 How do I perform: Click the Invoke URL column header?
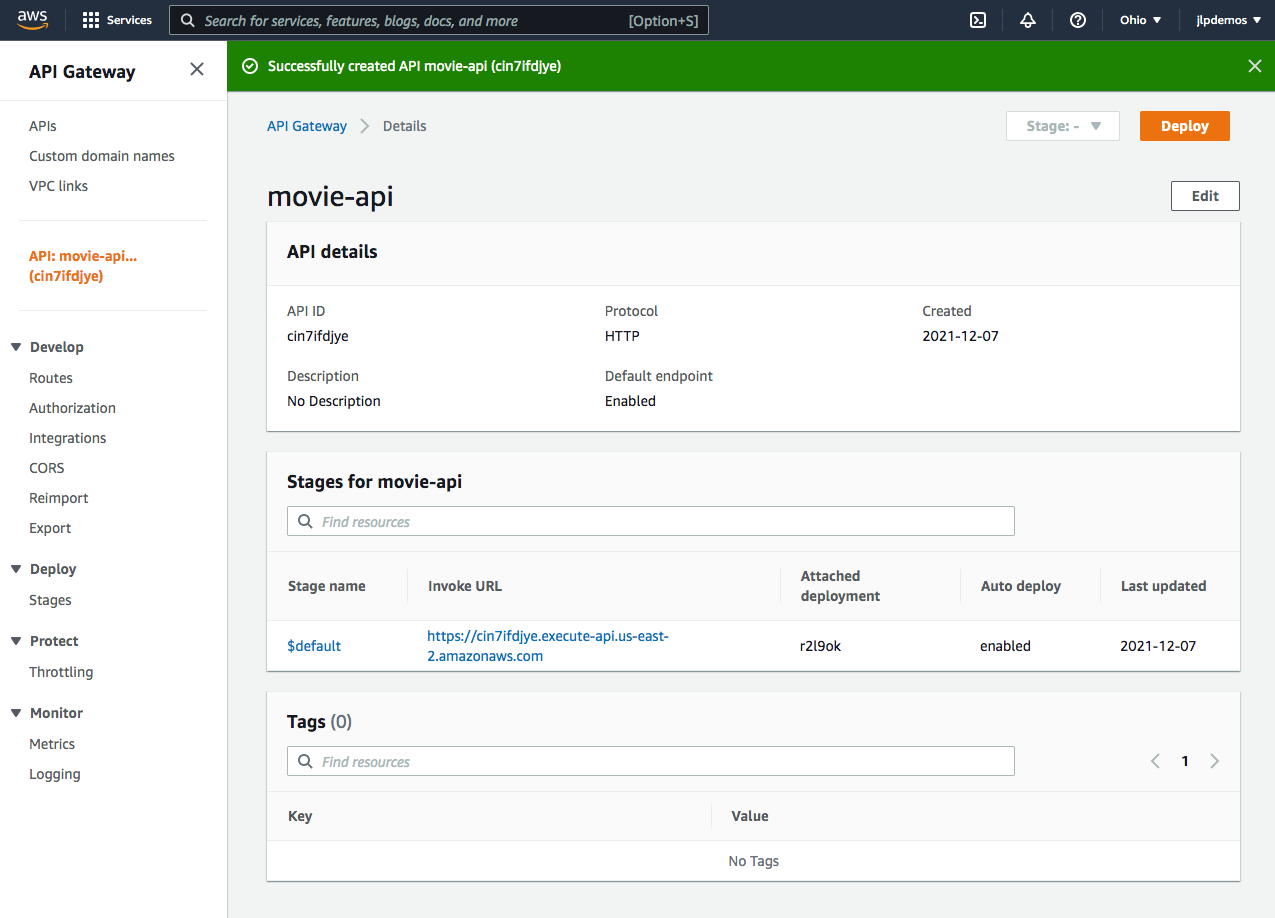465,586
